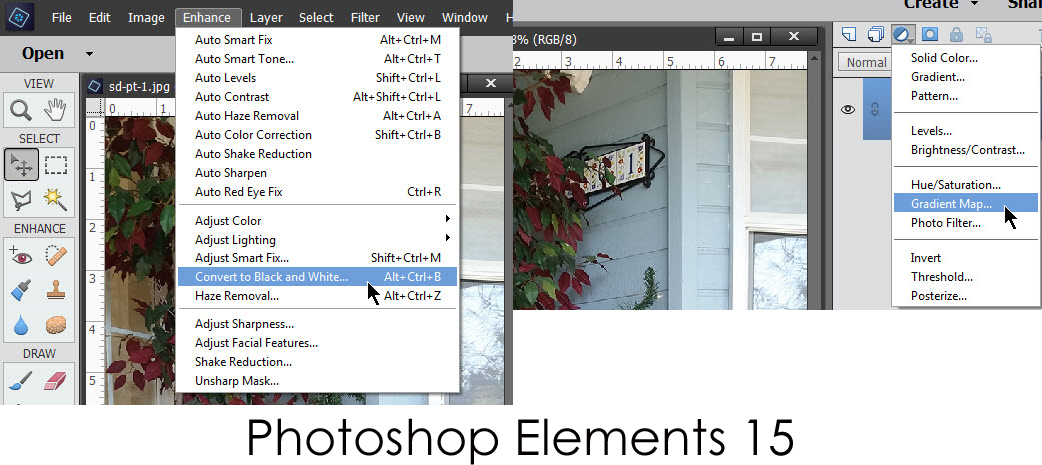The height and width of the screenshot is (465, 1042).
Task: Choose Auto Smart Tone
Action: click(318, 59)
